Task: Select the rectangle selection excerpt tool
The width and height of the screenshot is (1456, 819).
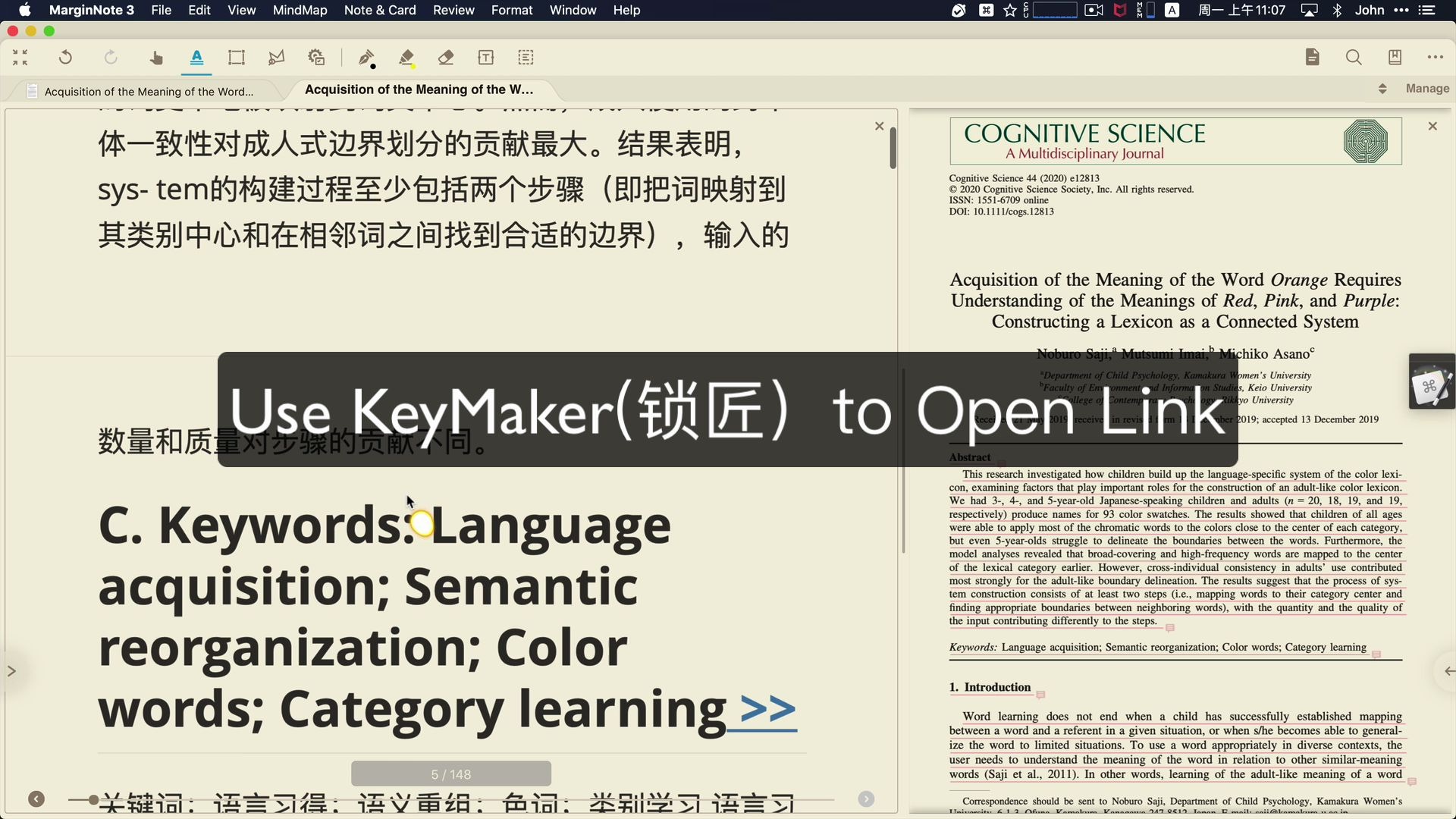Action: [237, 57]
